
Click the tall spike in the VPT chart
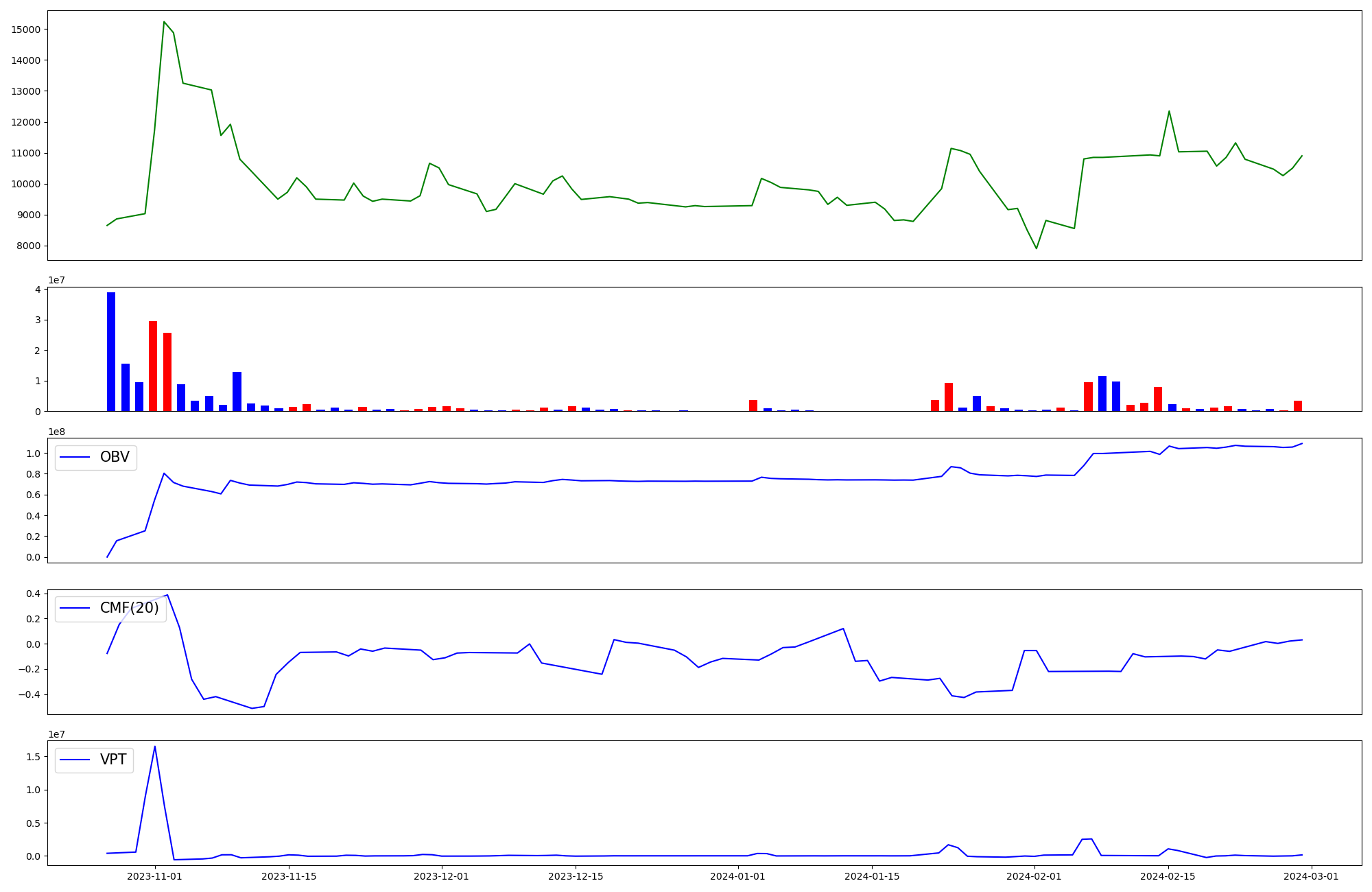(154, 747)
